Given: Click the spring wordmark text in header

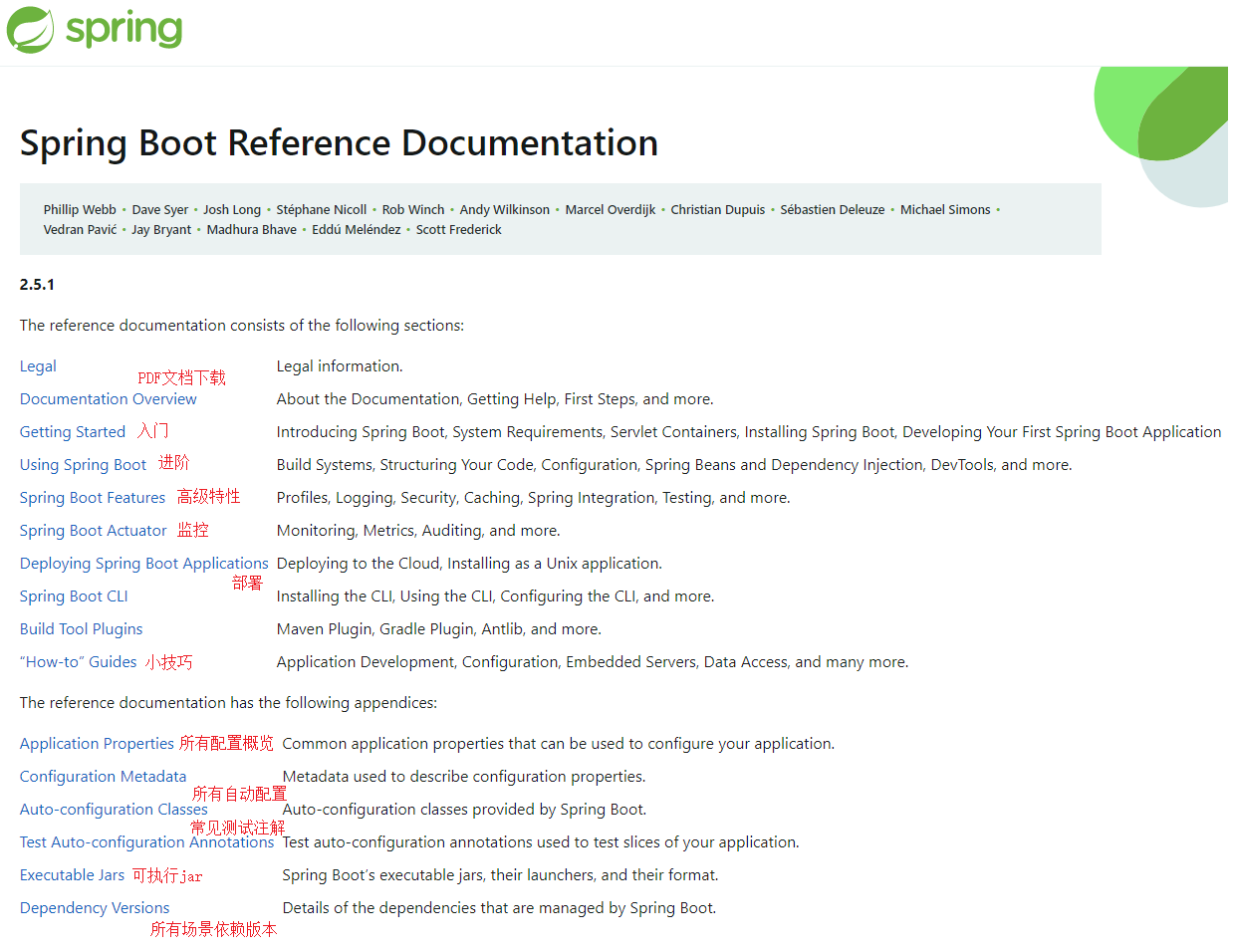Looking at the screenshot, I should click(x=124, y=29).
